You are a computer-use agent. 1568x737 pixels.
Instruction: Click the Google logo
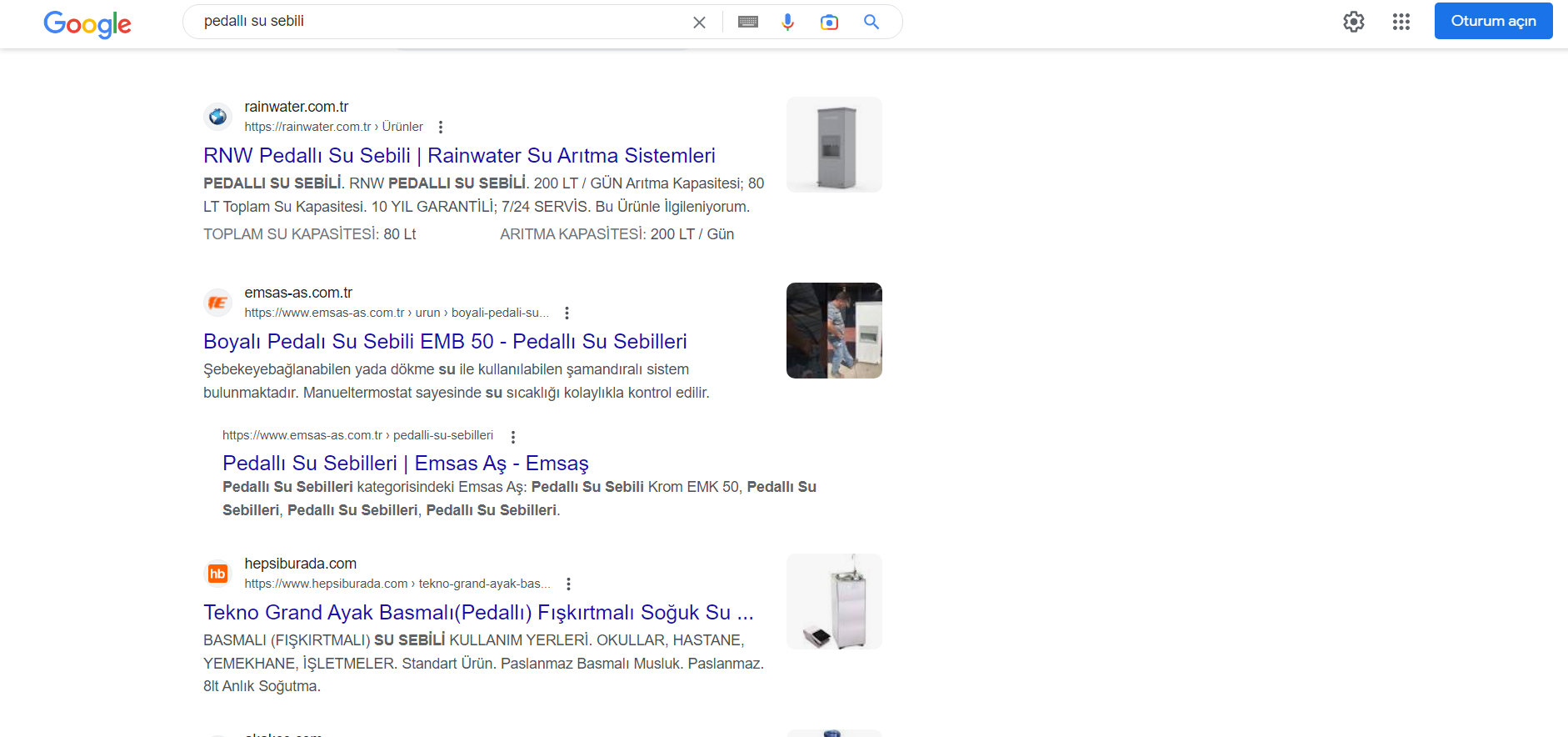pos(87,23)
